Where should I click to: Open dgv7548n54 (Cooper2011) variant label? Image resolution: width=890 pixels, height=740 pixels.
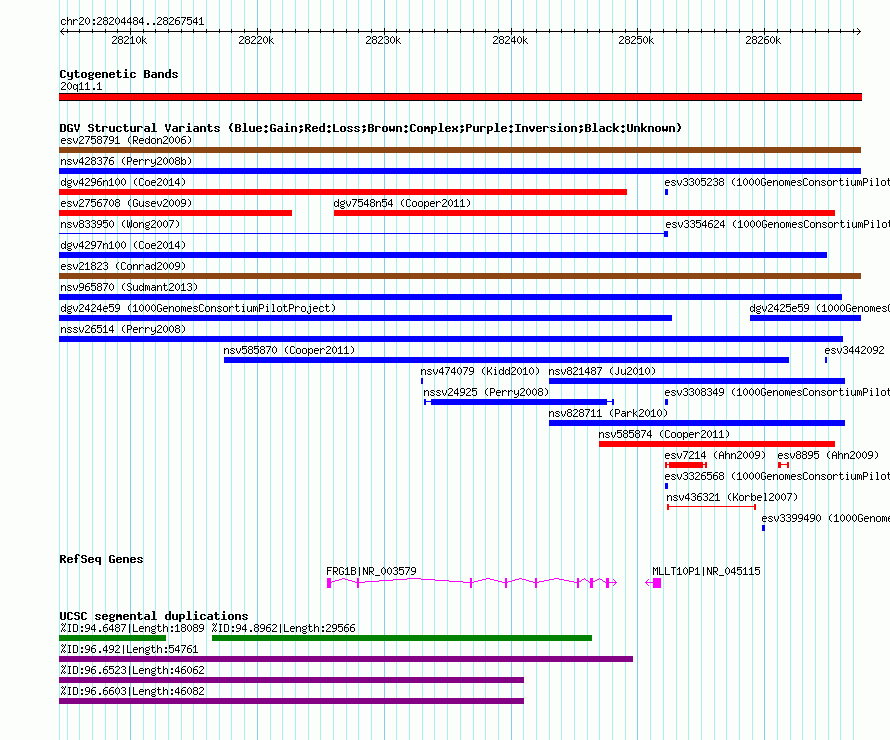click(x=402, y=203)
